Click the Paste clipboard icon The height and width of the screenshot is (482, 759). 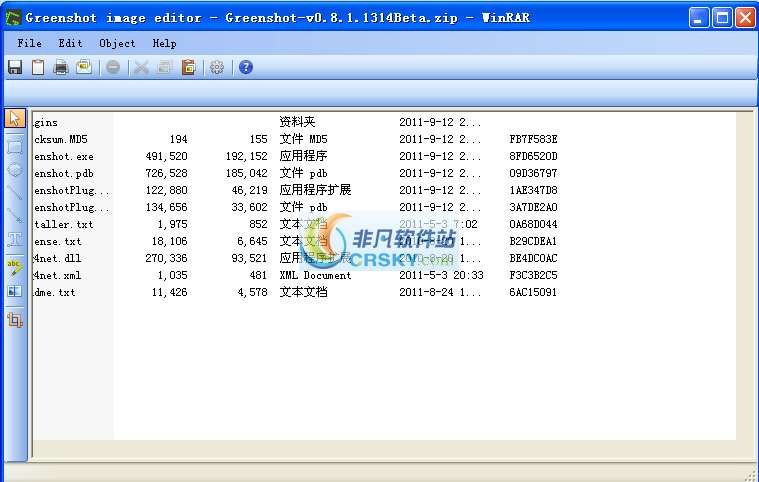[188, 67]
